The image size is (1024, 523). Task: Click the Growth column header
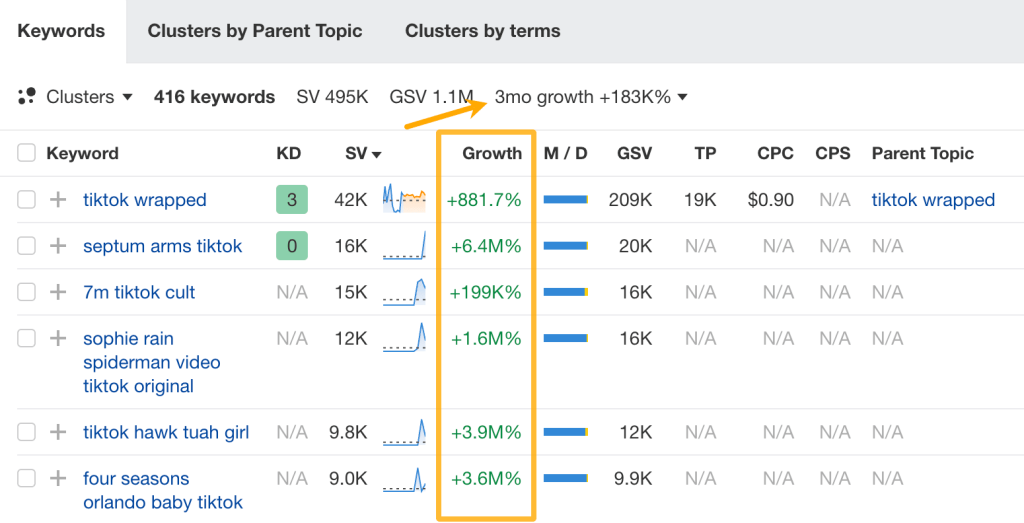pos(492,153)
